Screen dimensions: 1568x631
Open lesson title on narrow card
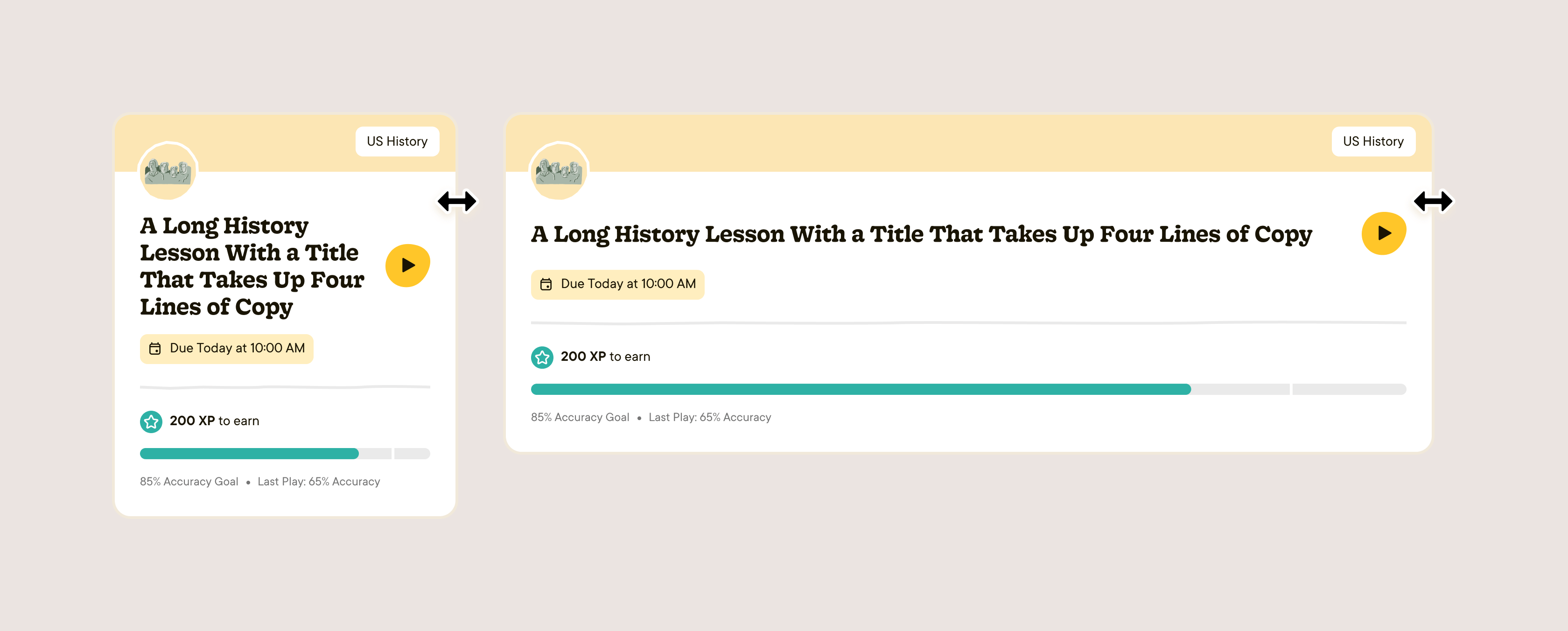[x=252, y=266]
